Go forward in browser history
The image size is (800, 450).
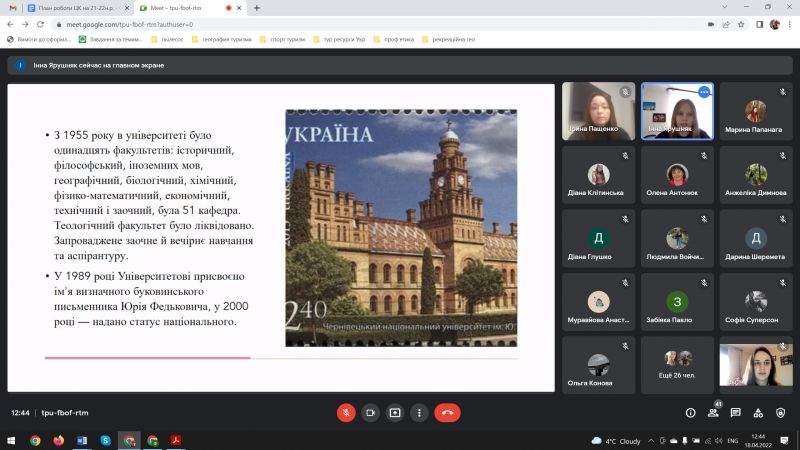(25, 24)
